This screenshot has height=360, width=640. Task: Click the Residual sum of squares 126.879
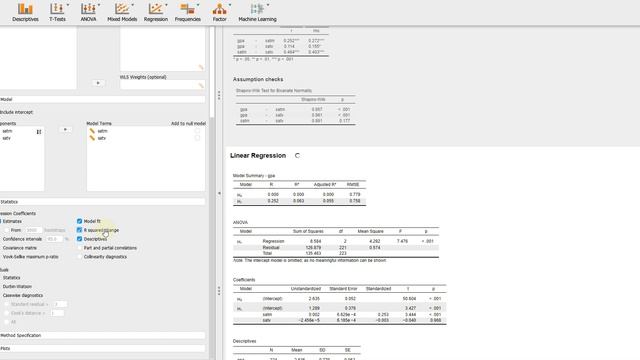(313, 247)
